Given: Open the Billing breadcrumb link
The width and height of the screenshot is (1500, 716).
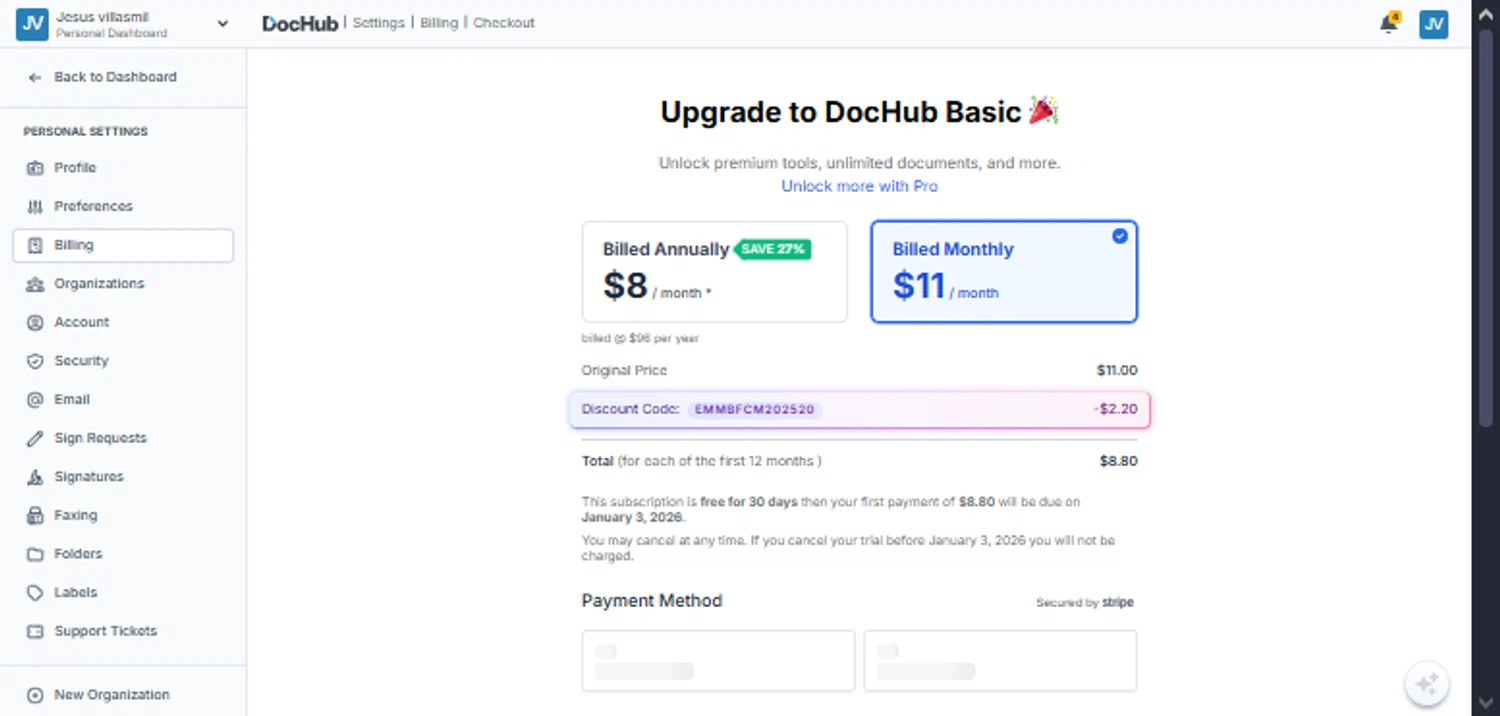Looking at the screenshot, I should tap(439, 23).
